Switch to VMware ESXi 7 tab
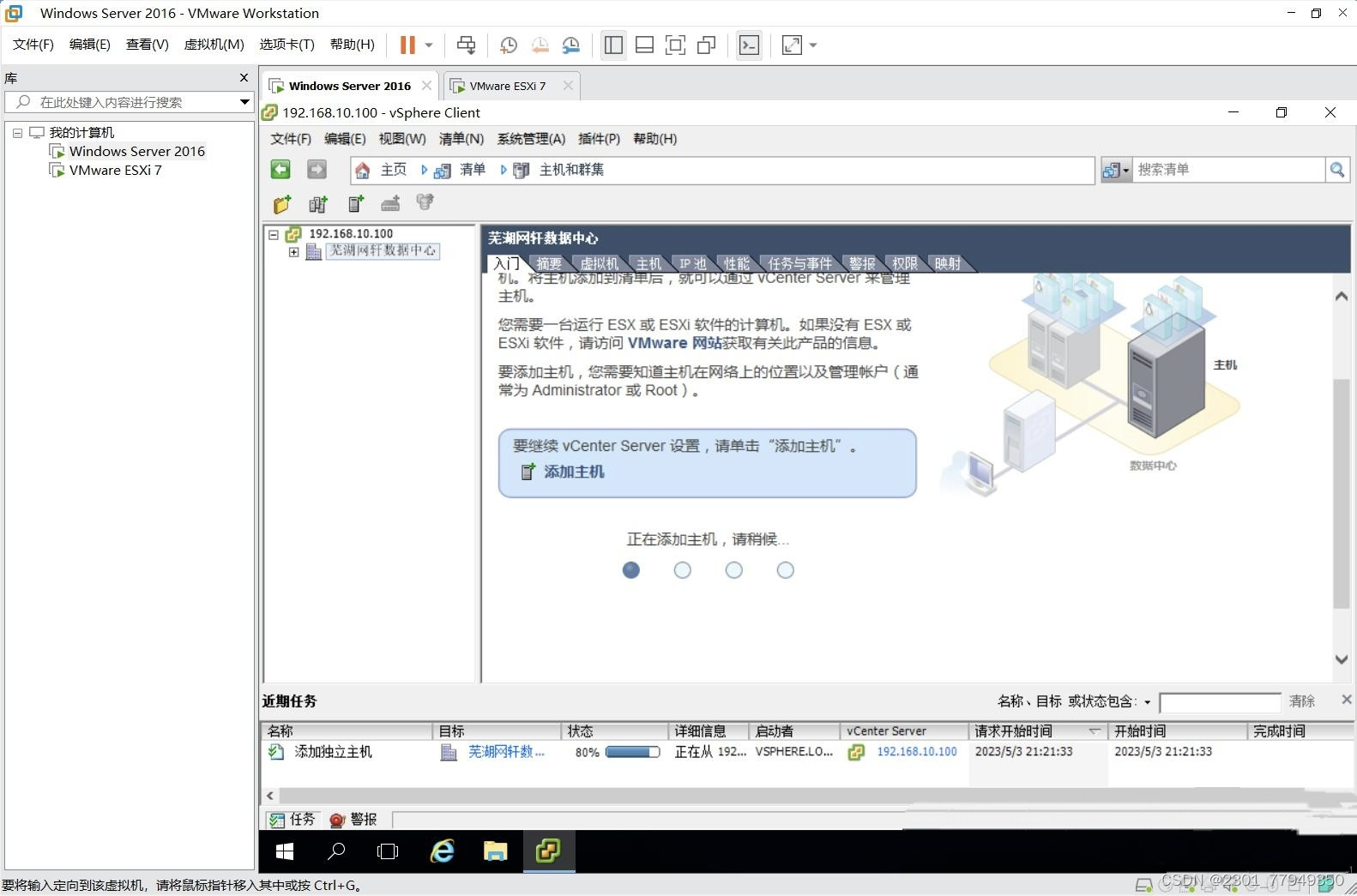1357x896 pixels. pos(507,86)
